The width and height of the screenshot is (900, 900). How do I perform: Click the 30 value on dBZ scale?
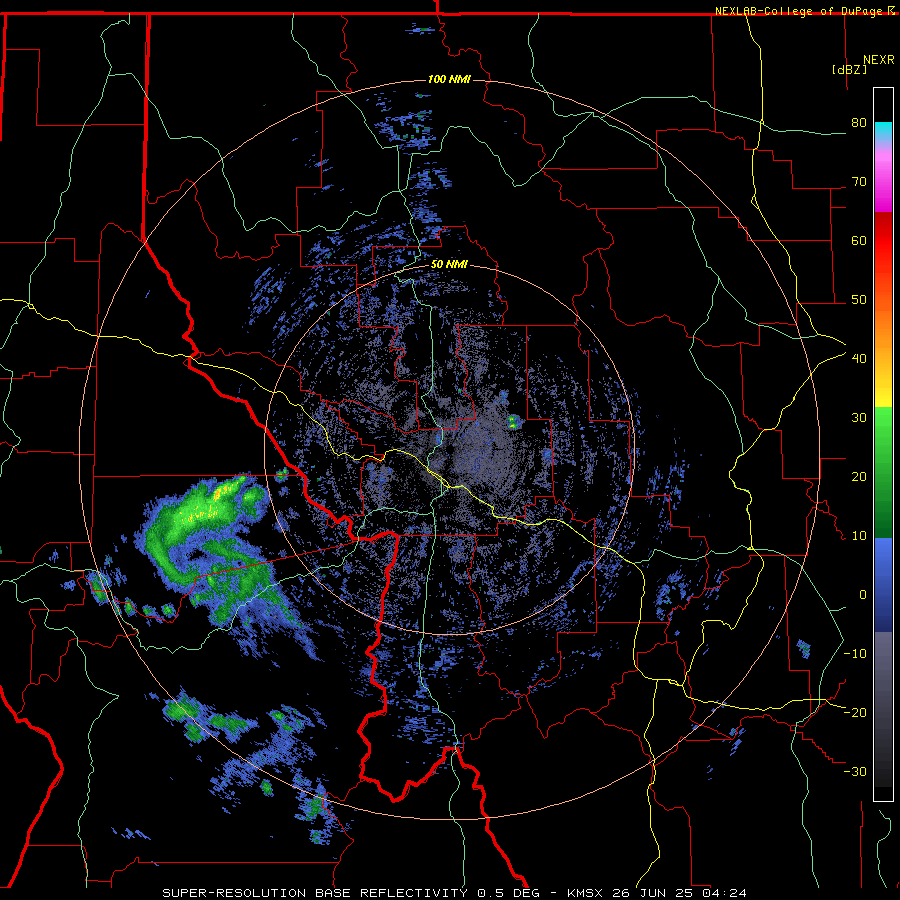coord(859,418)
